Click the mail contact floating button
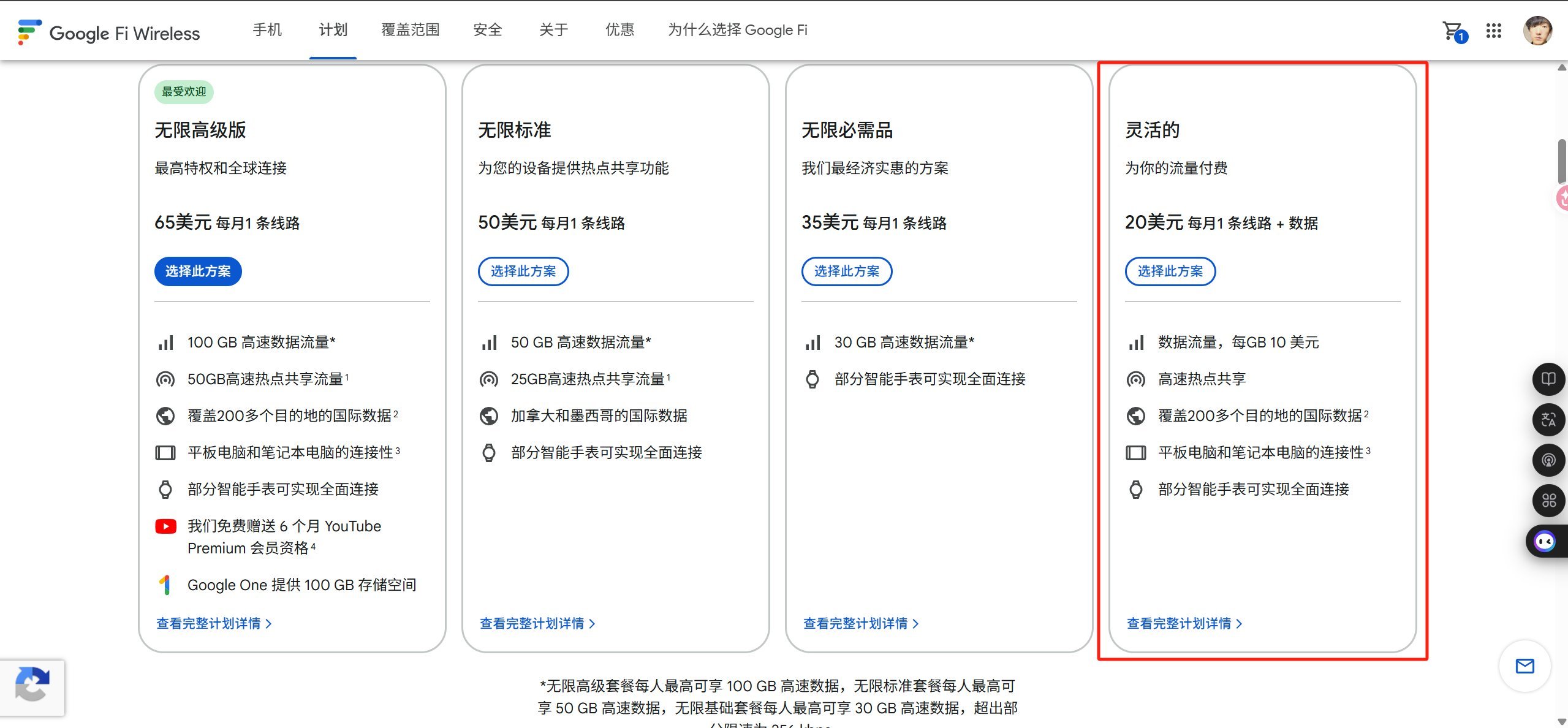1568x728 pixels. click(1524, 666)
